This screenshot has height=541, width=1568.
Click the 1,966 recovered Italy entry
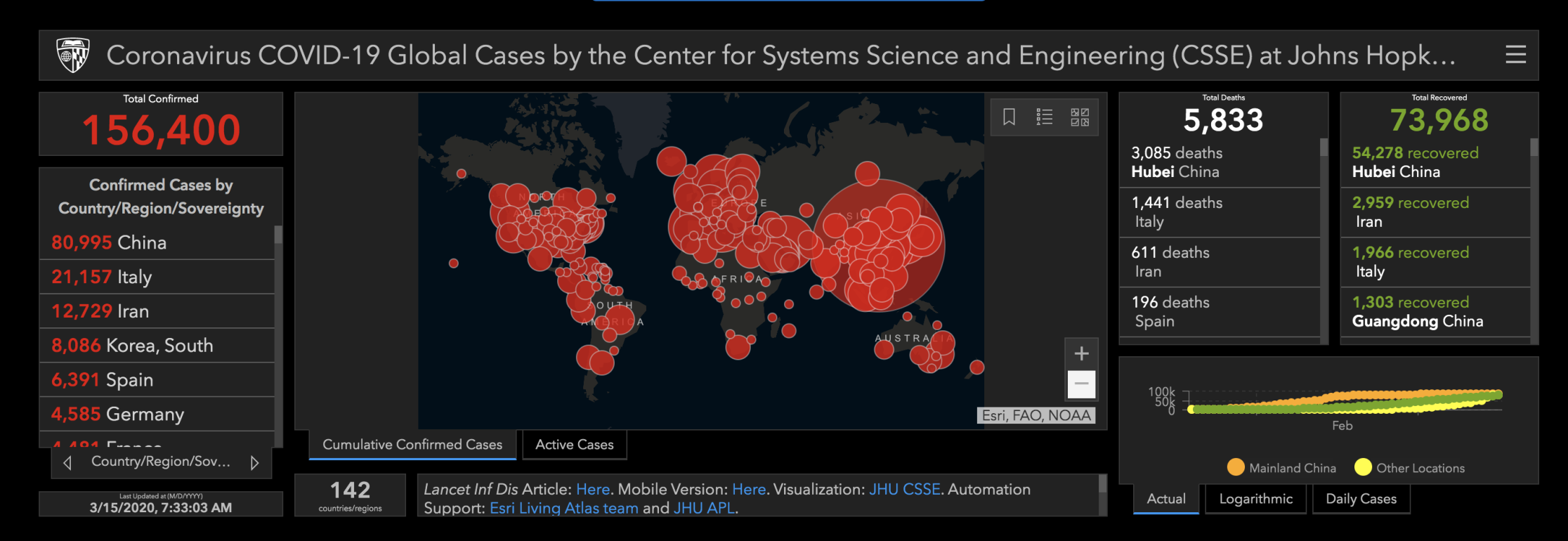(1435, 262)
